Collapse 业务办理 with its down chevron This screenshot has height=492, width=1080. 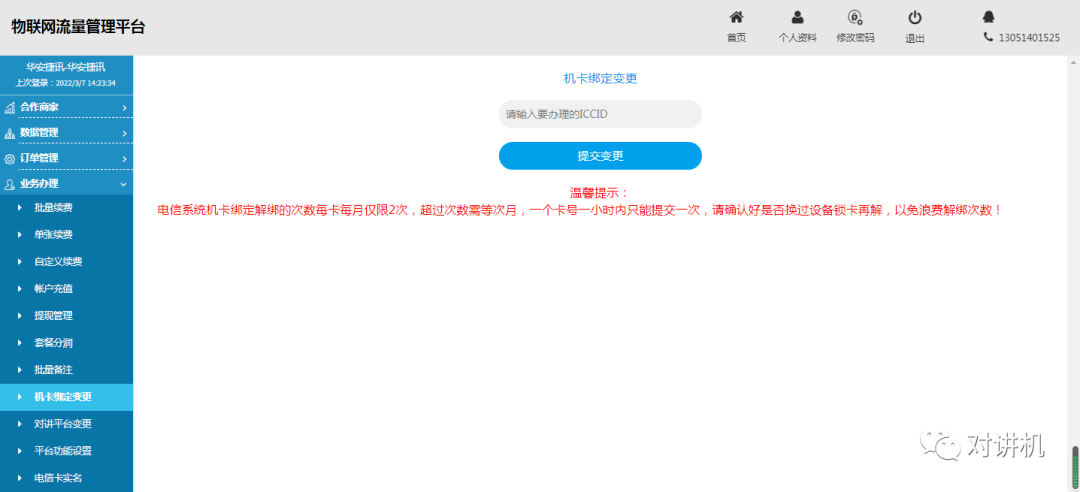pos(124,184)
